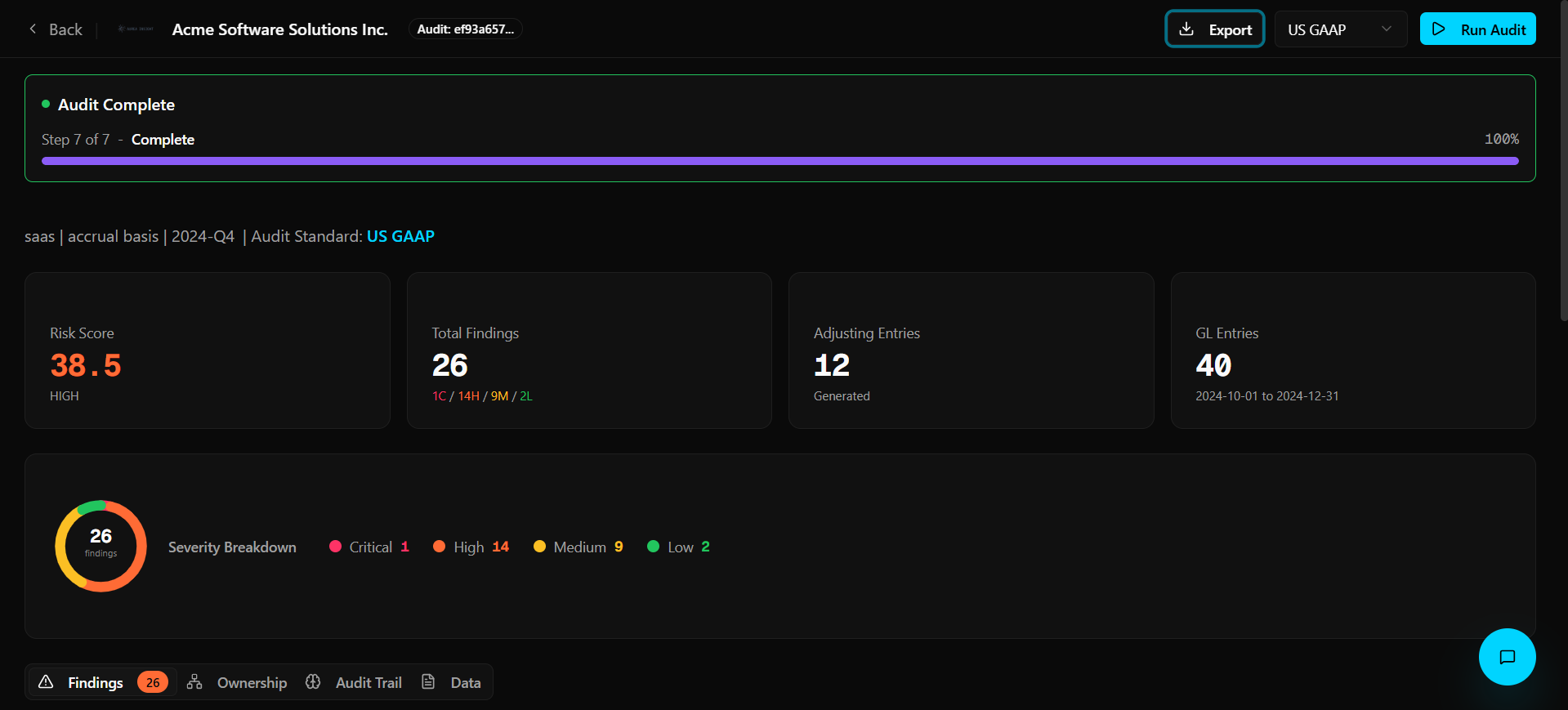Click the Audit: ef93a657... ID badge

click(x=466, y=29)
